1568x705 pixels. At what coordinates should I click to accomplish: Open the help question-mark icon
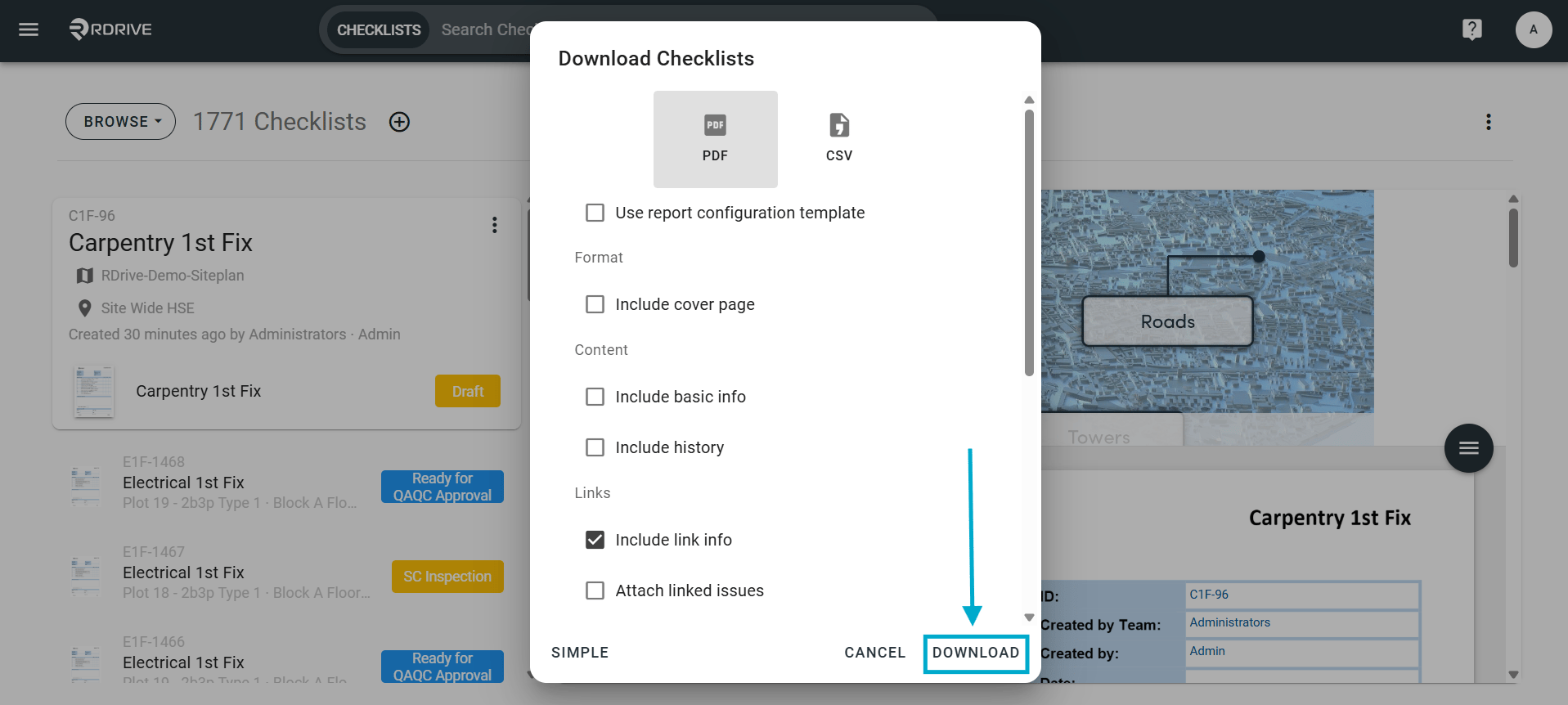coord(1471,29)
